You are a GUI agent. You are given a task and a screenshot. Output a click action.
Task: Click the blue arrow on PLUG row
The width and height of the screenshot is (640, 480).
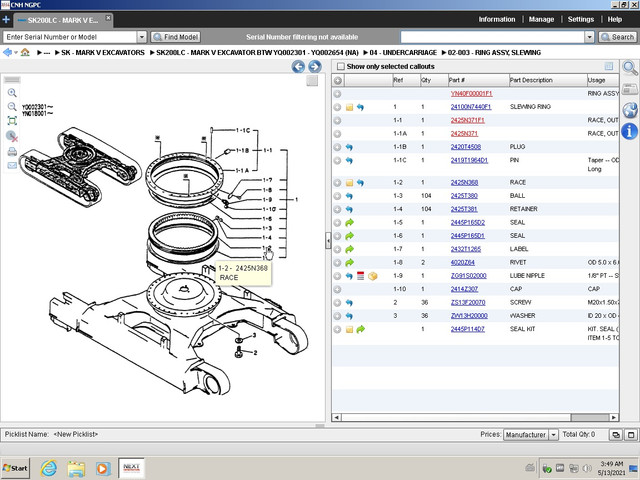(x=349, y=147)
